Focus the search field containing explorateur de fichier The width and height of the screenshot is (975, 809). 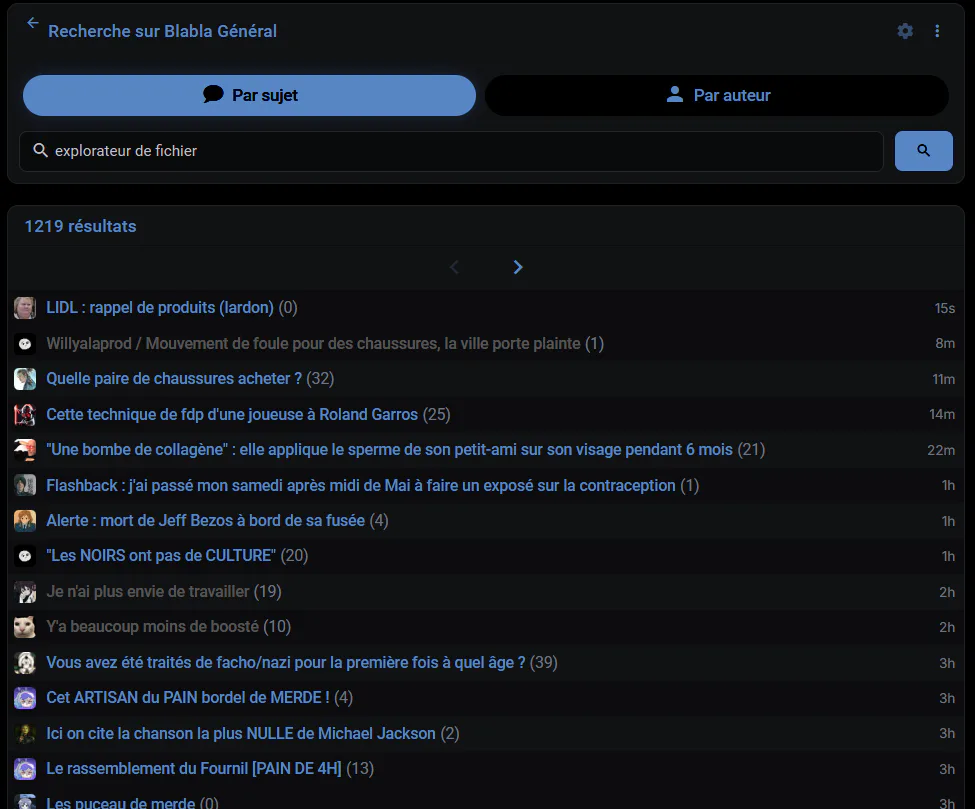(451, 151)
